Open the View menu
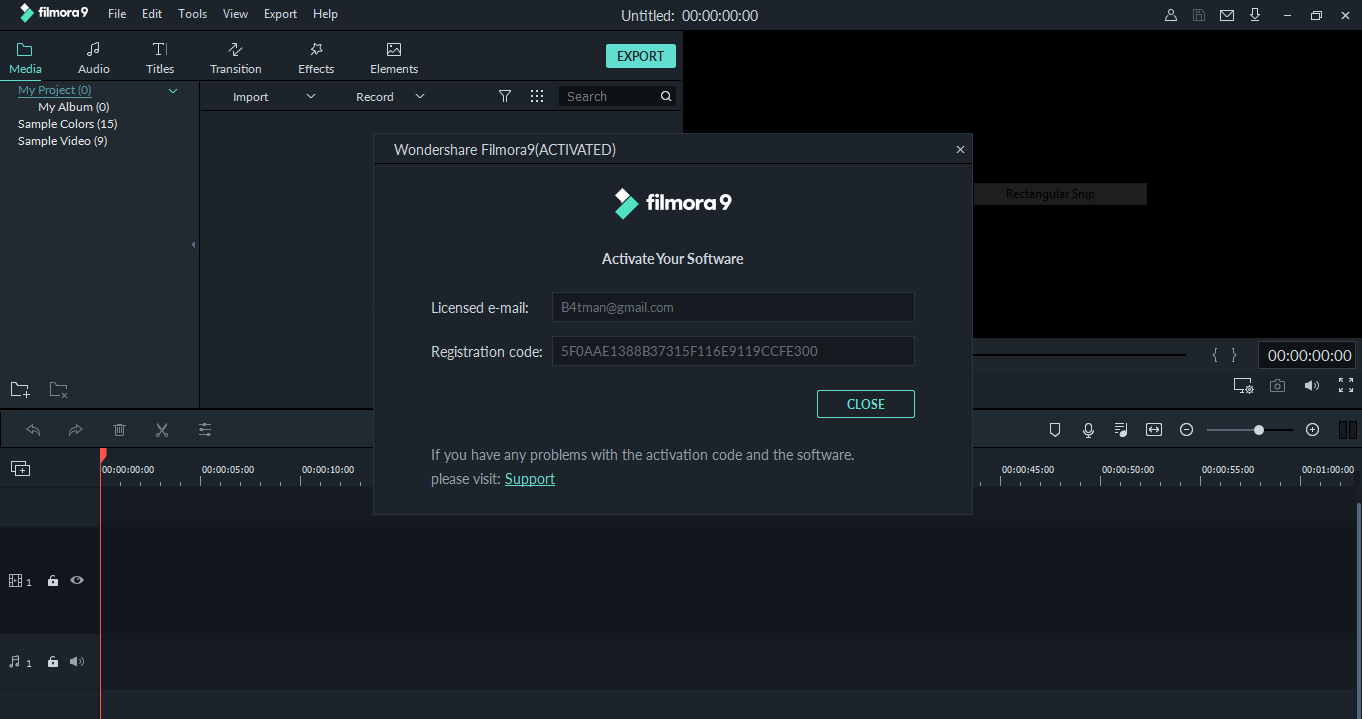This screenshot has width=1362, height=719. (236, 14)
